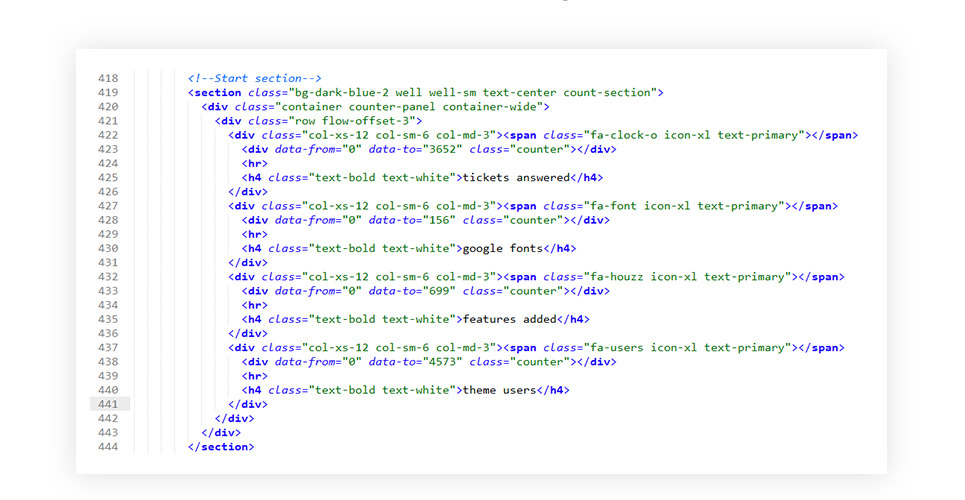Click line number 418 in the gutter
The image size is (965, 500).
tap(108, 78)
